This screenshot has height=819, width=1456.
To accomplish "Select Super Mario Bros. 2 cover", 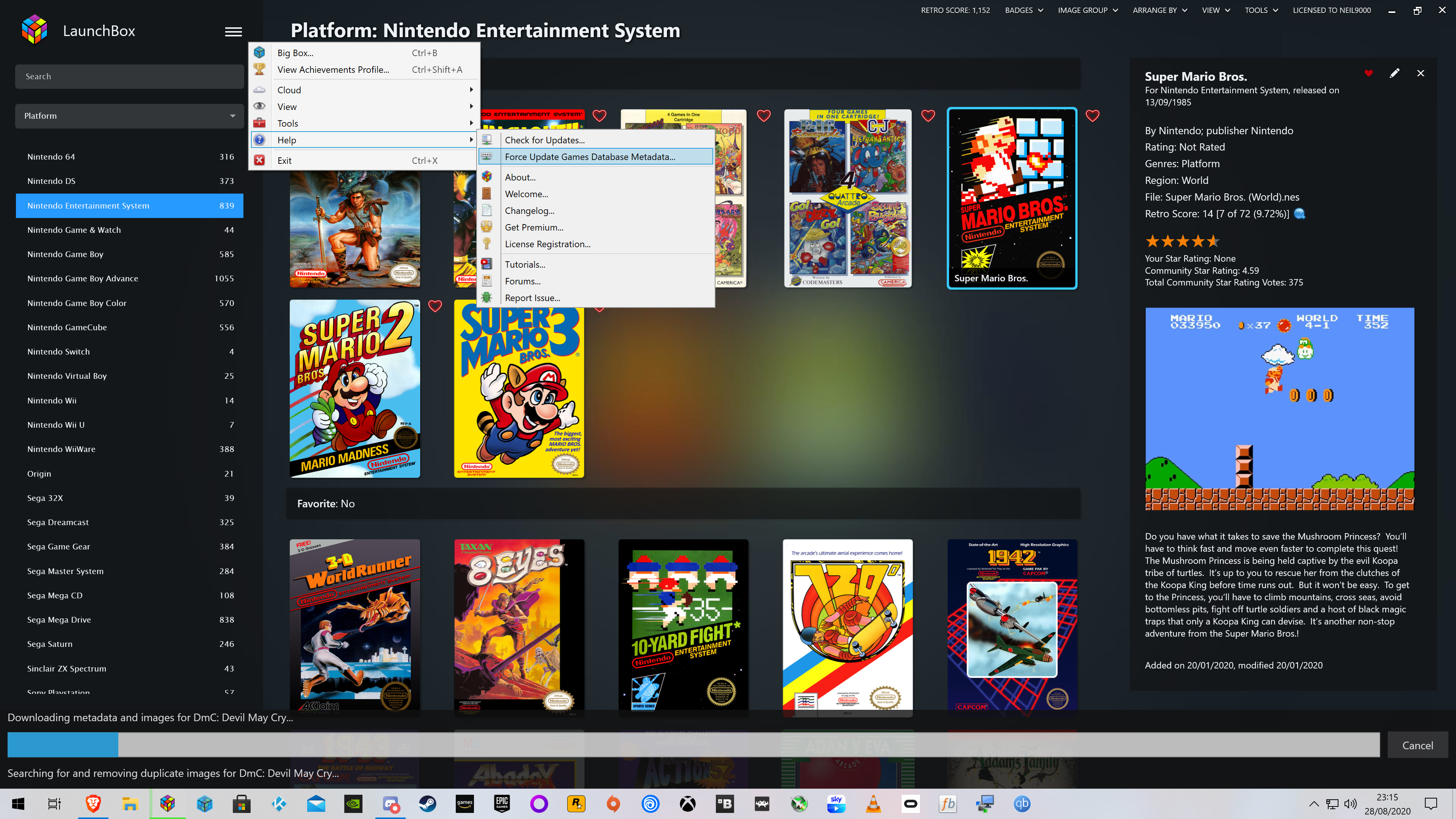I will (355, 389).
